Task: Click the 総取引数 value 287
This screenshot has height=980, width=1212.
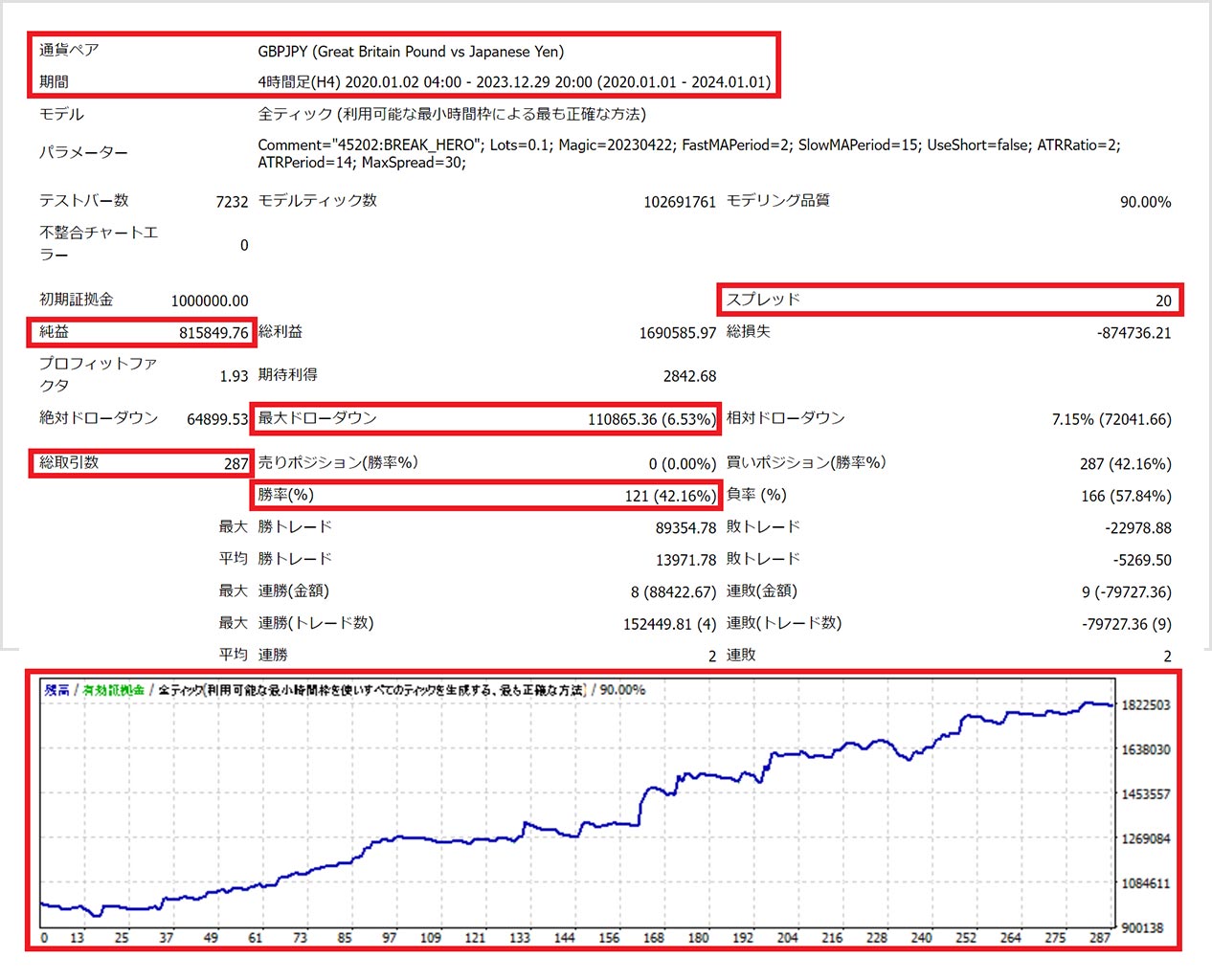Action: click(x=236, y=464)
